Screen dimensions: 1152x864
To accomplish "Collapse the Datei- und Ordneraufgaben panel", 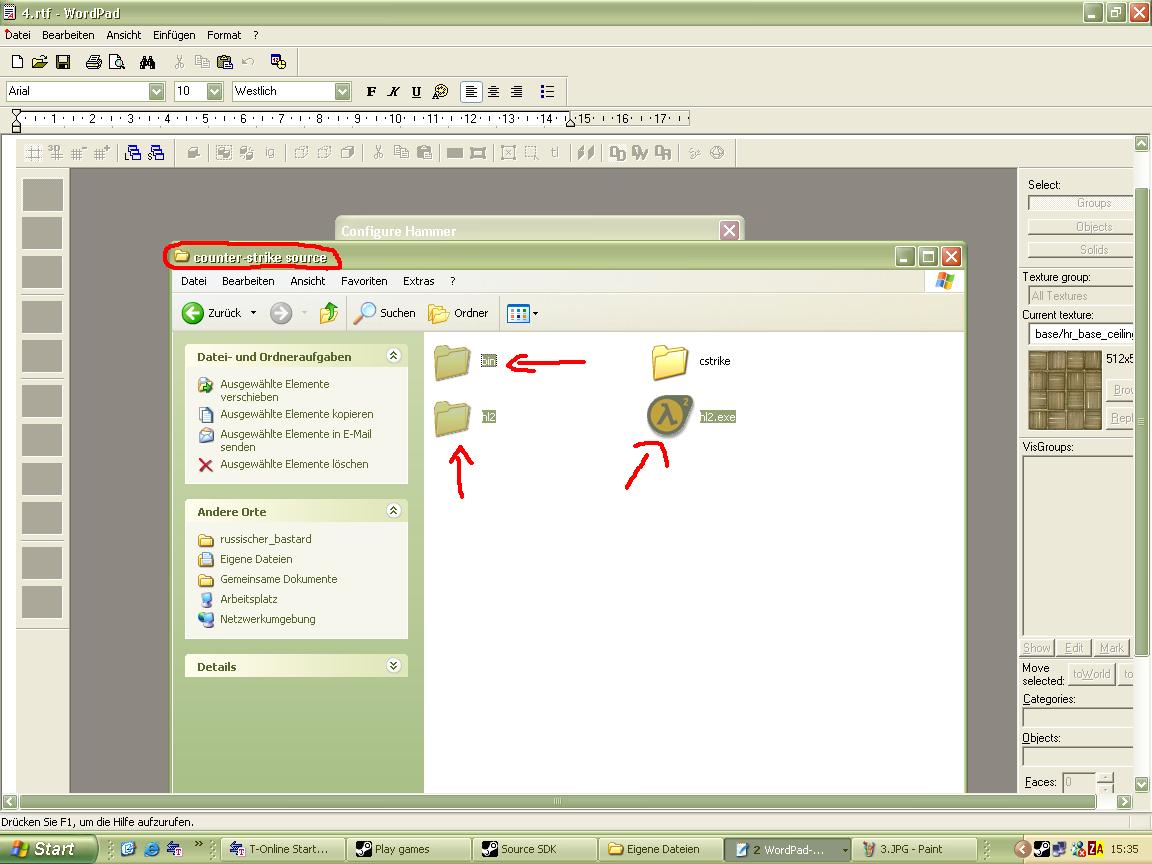I will pyautogui.click(x=394, y=356).
